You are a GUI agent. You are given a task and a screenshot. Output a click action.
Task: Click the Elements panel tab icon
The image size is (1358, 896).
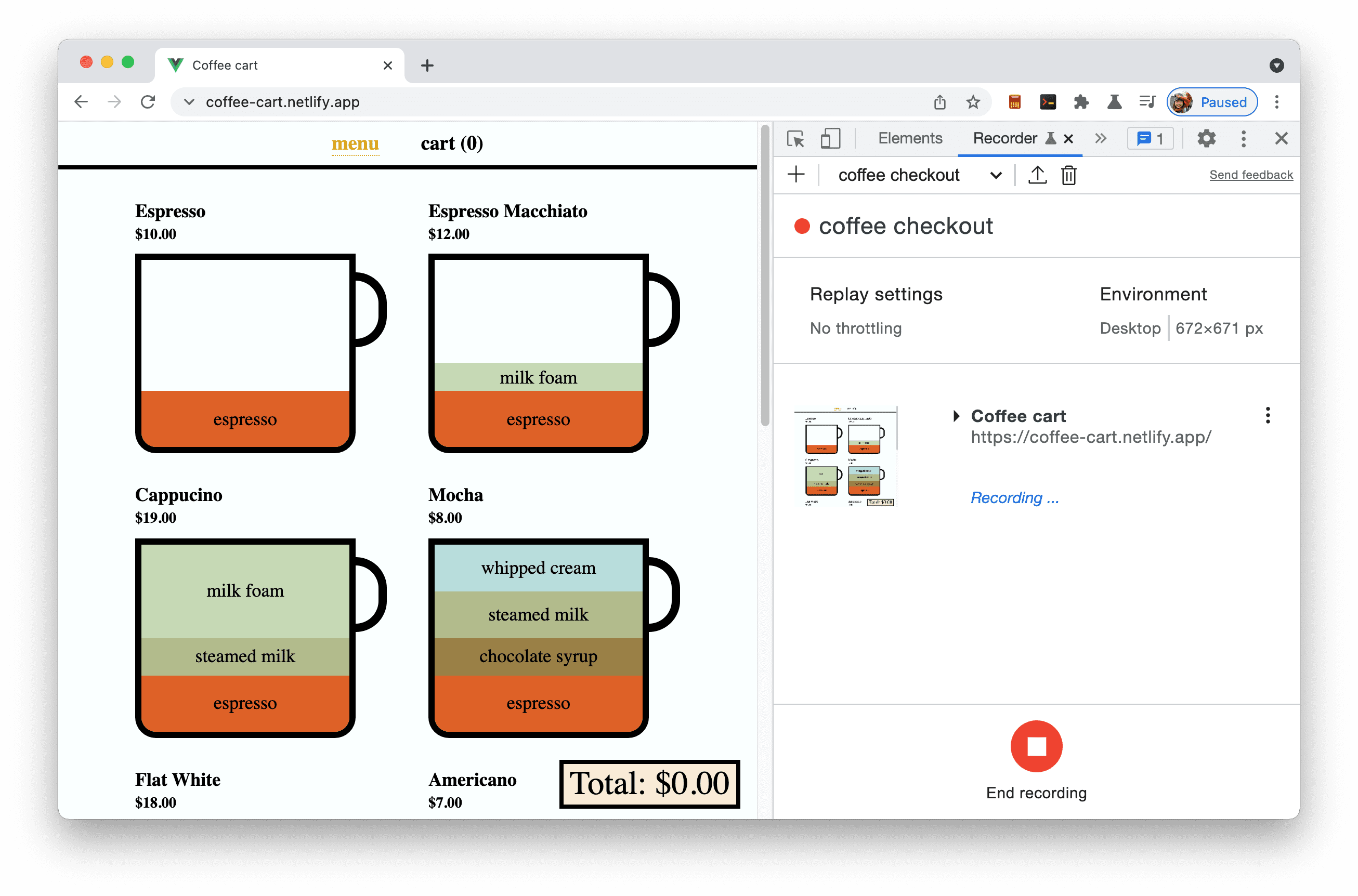coord(911,139)
